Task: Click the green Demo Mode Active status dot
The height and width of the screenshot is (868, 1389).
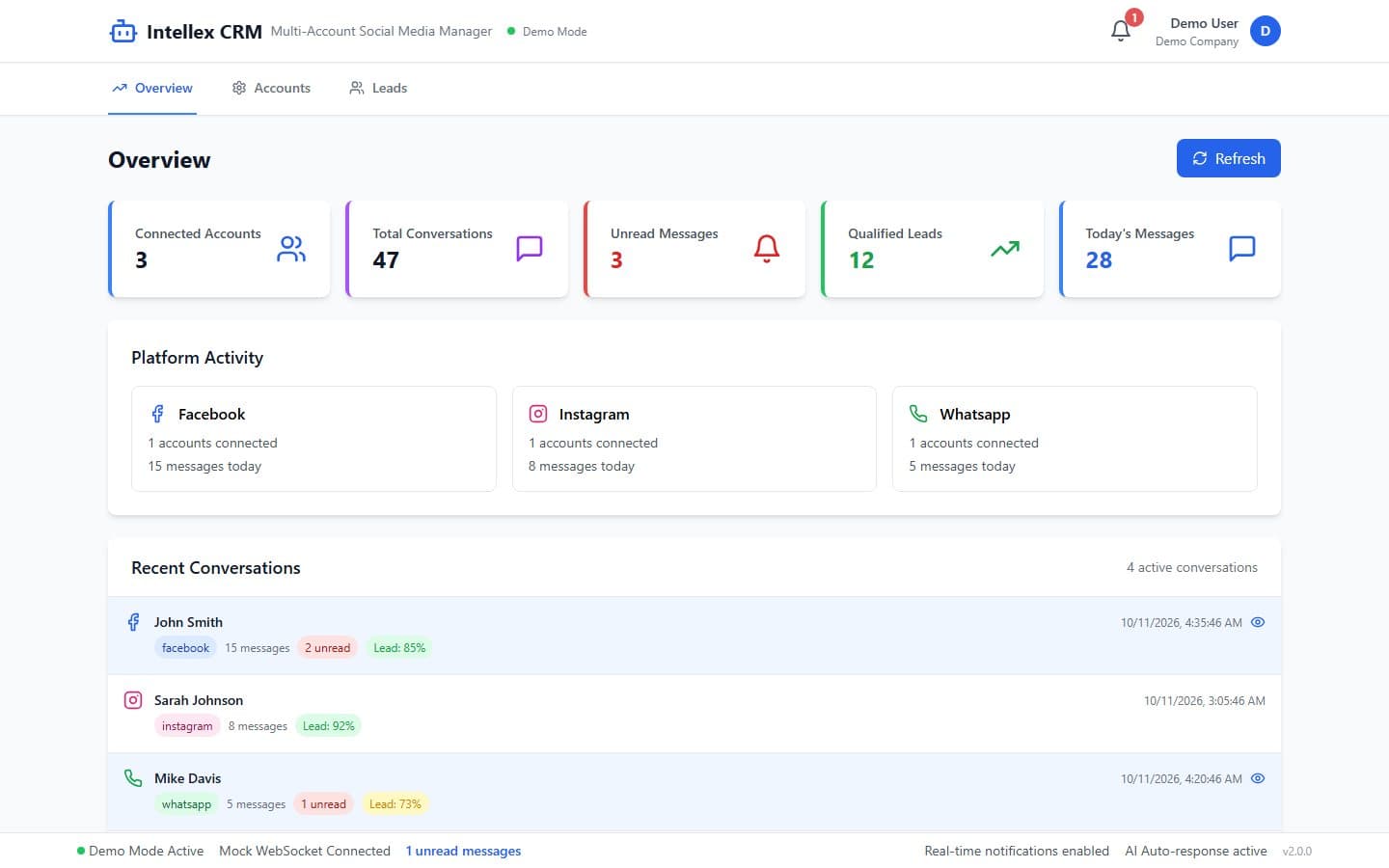Action: click(81, 851)
